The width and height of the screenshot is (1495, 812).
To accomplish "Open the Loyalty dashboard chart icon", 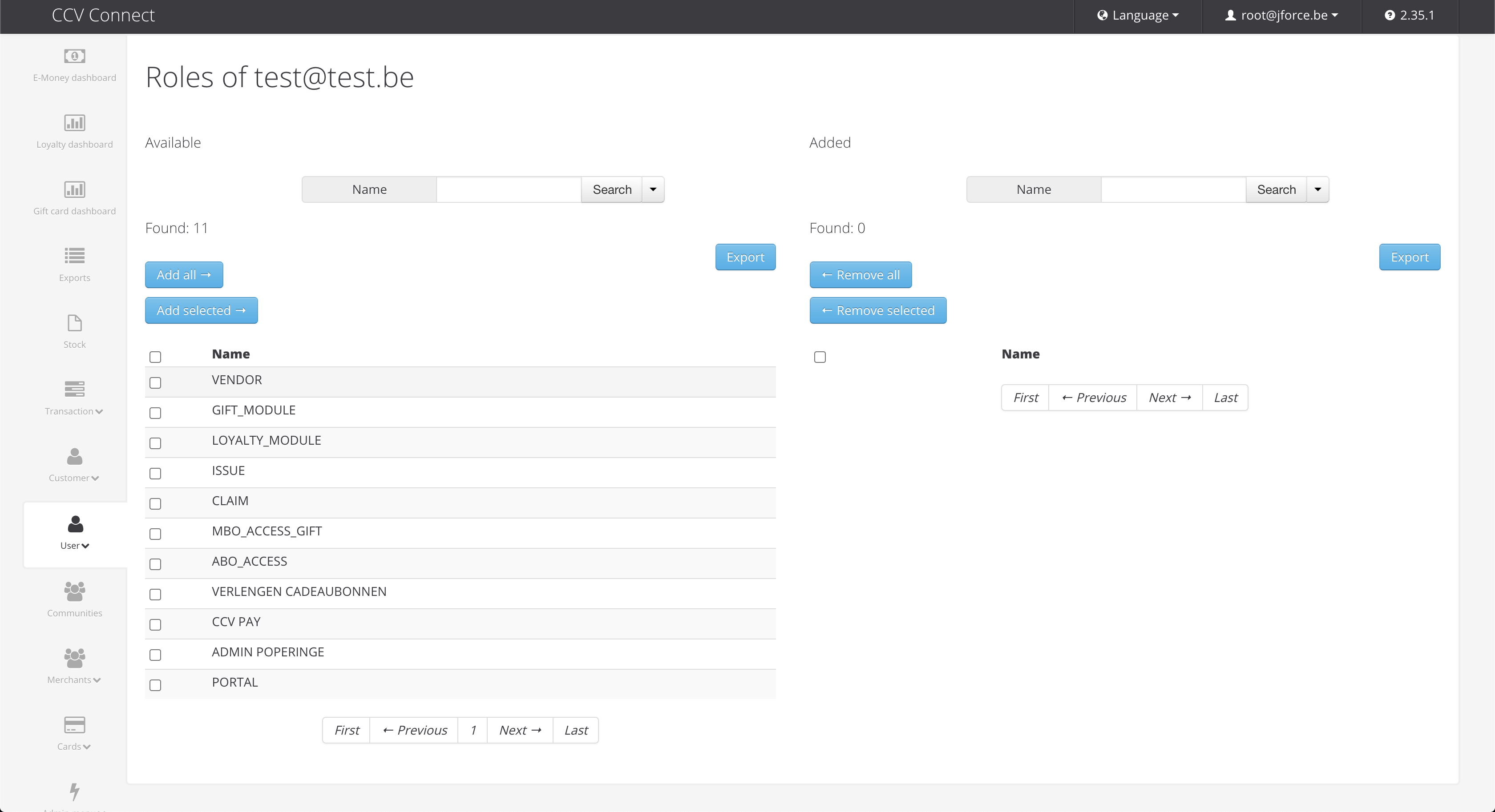I will pyautogui.click(x=74, y=123).
